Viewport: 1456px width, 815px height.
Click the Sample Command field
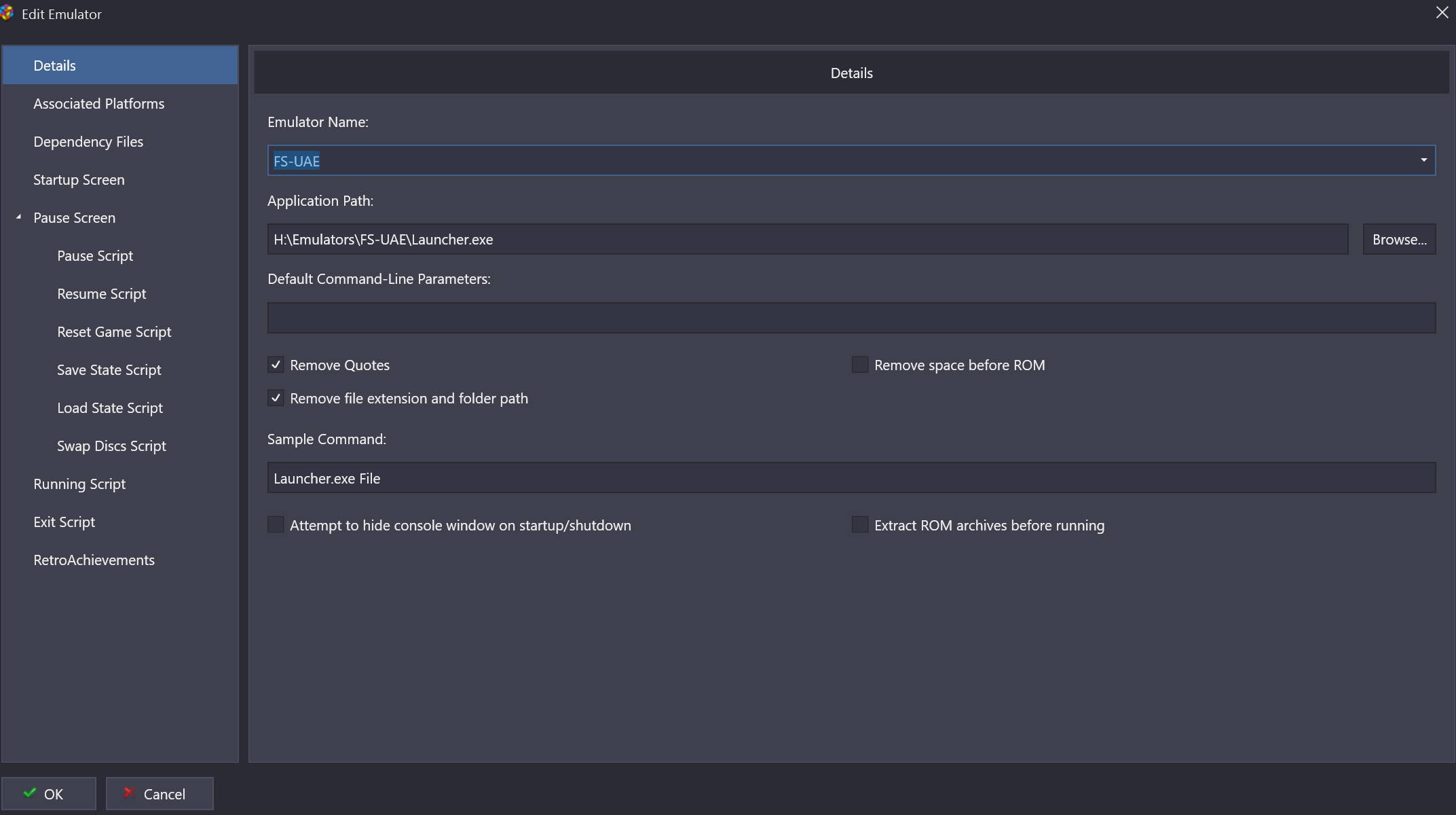(851, 478)
